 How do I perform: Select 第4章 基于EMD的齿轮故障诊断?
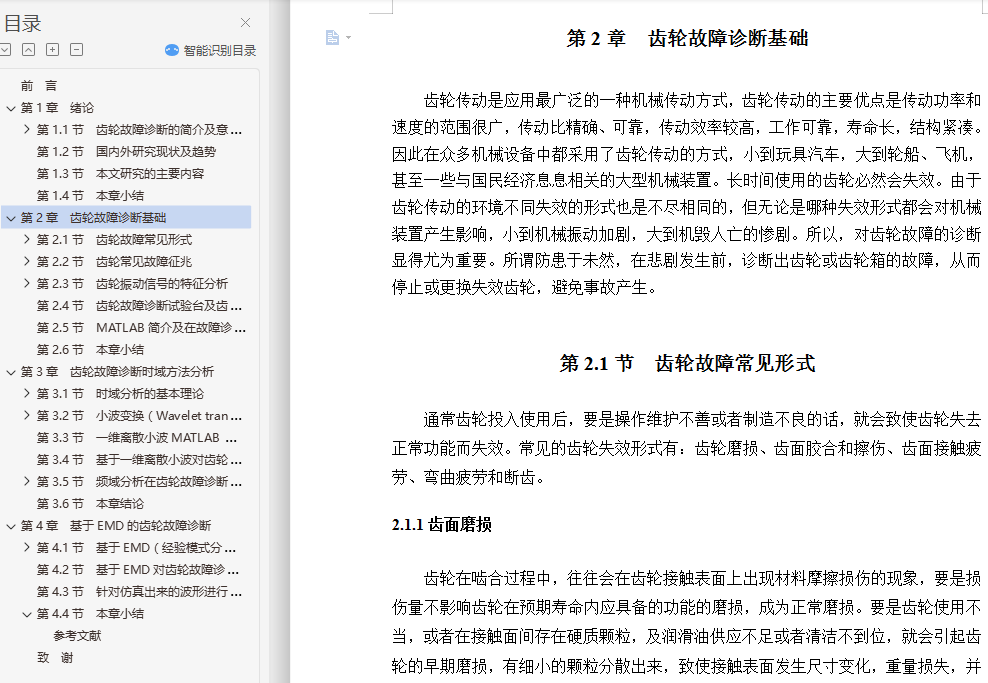pos(116,525)
